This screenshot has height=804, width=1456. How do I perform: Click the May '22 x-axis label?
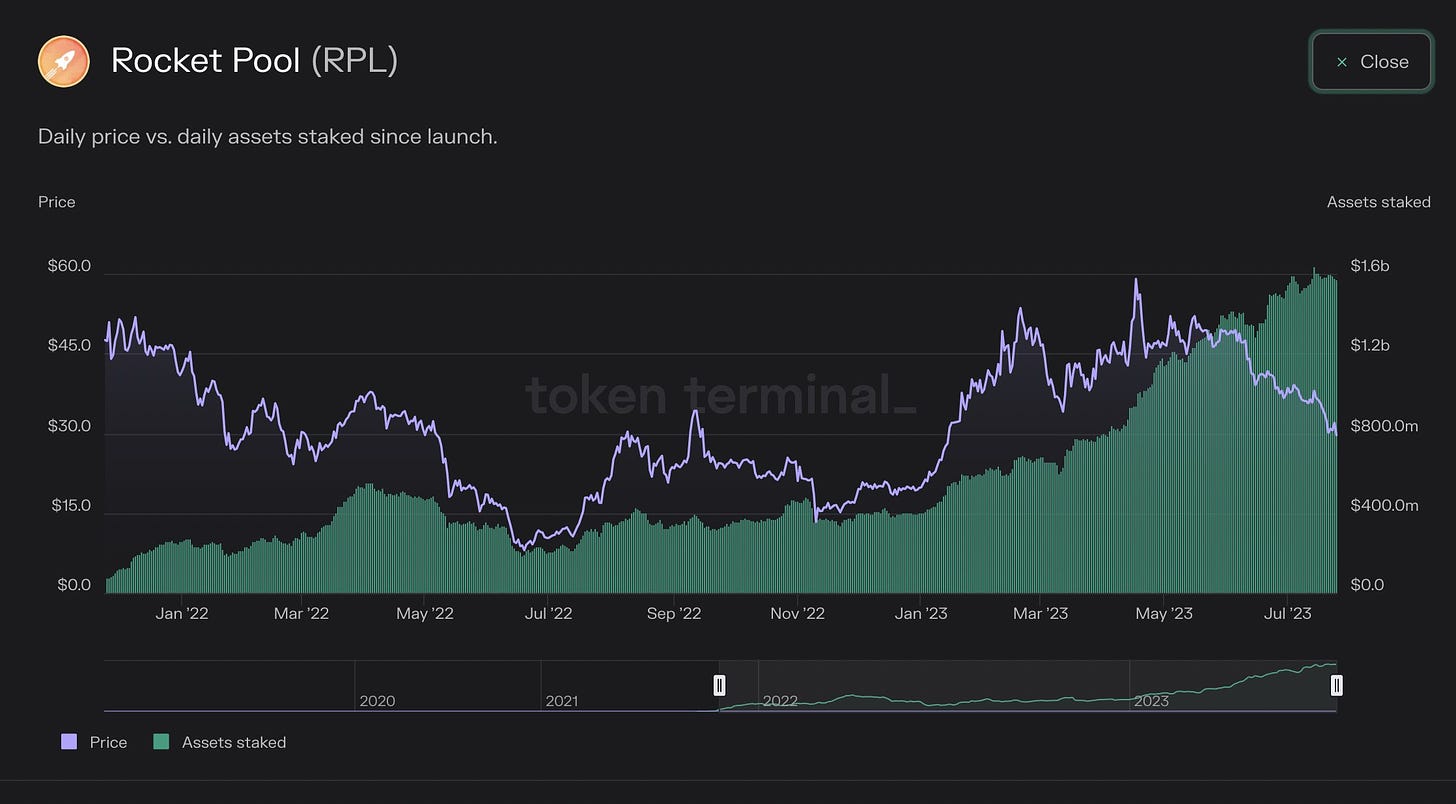point(425,613)
